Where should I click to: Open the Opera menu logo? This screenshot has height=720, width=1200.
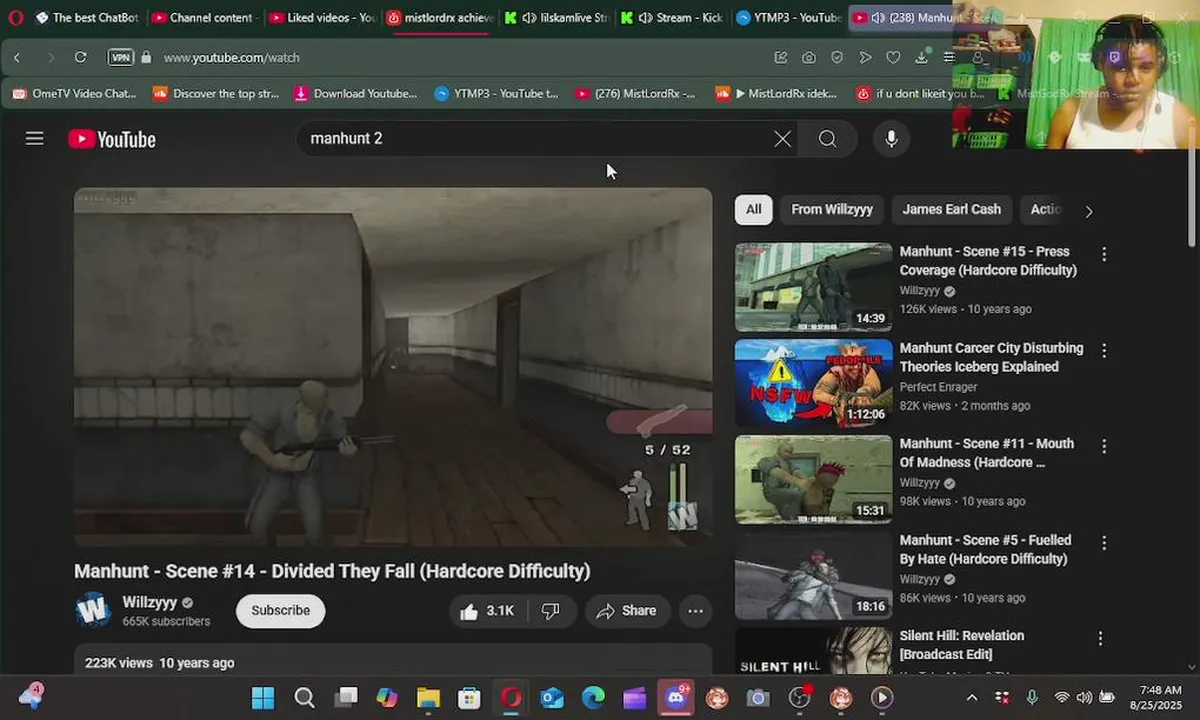(15, 17)
